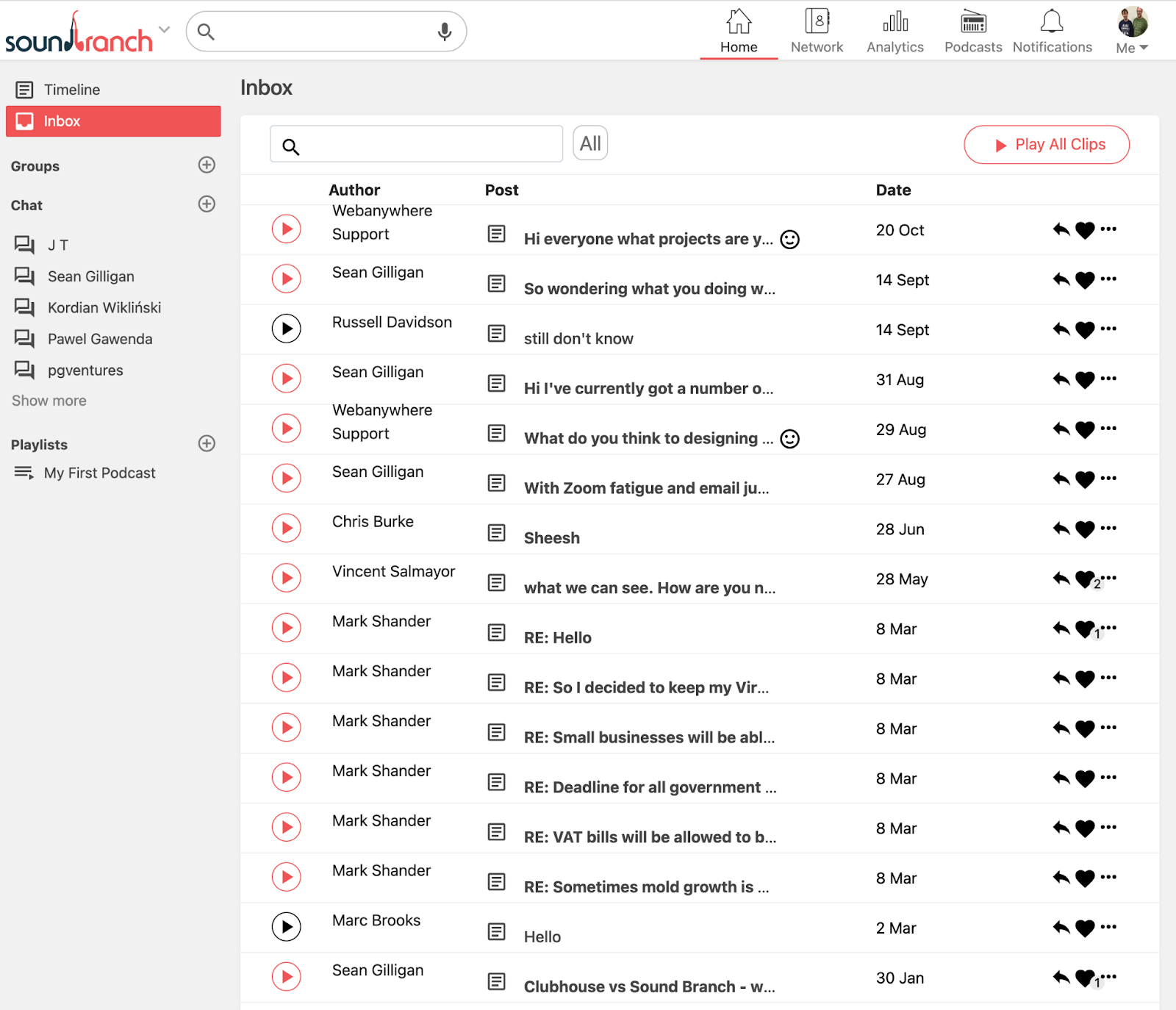
Task: Open transcript icon for Sheesh post
Action: (x=497, y=533)
